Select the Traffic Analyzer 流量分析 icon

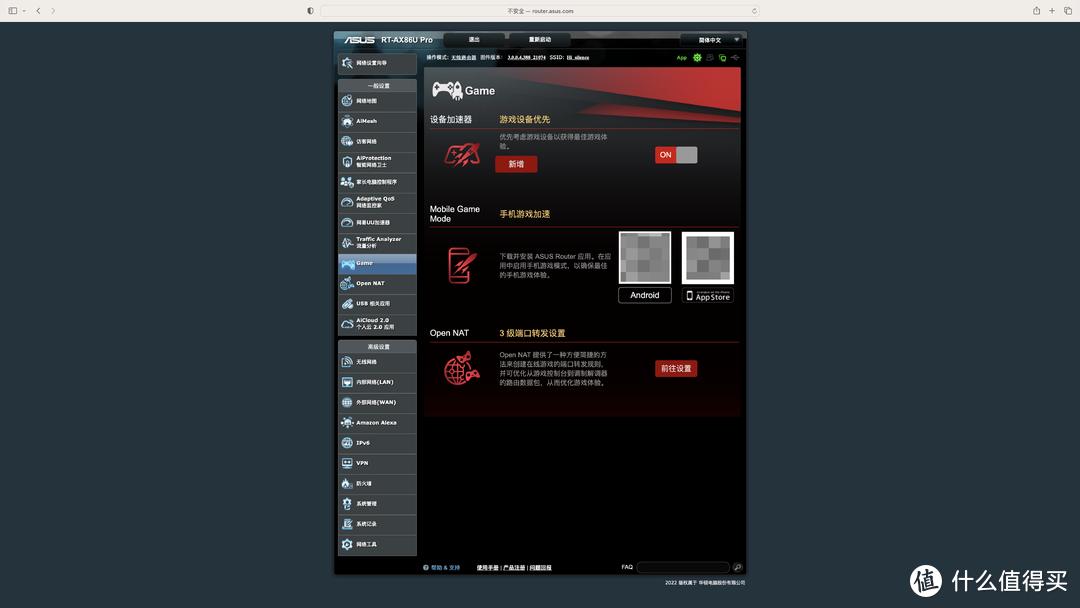[x=348, y=242]
